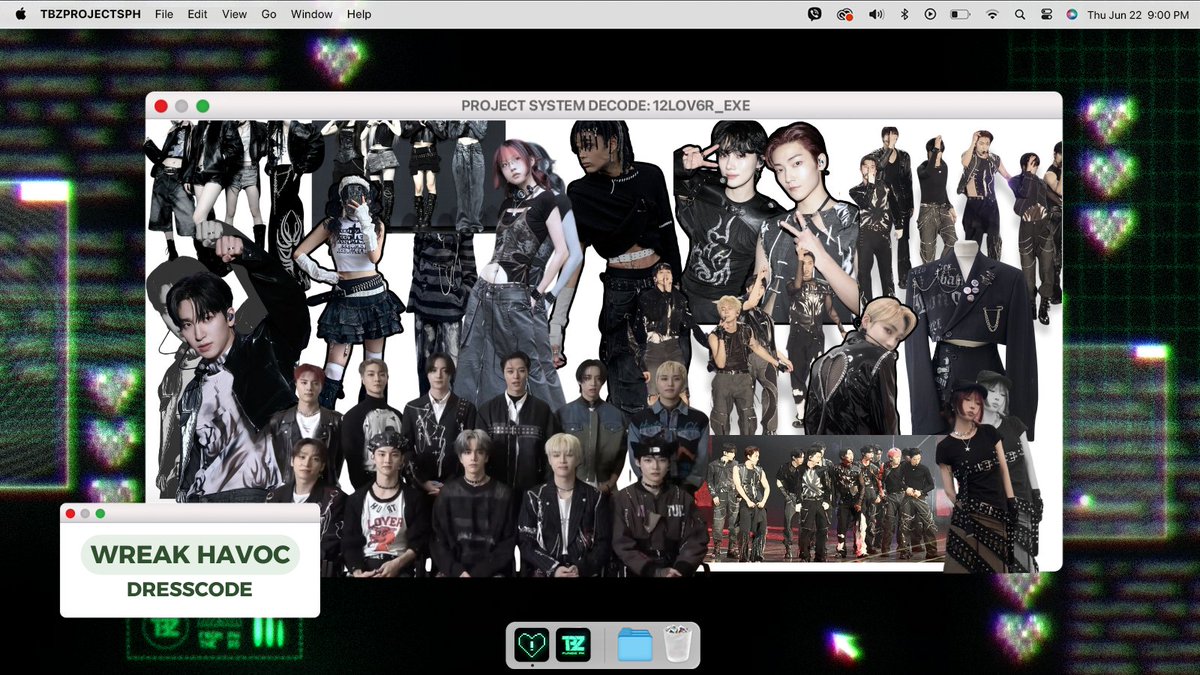Click the Creative Cloud status icon
The width and height of the screenshot is (1200, 675).
pyautogui.click(x=845, y=14)
